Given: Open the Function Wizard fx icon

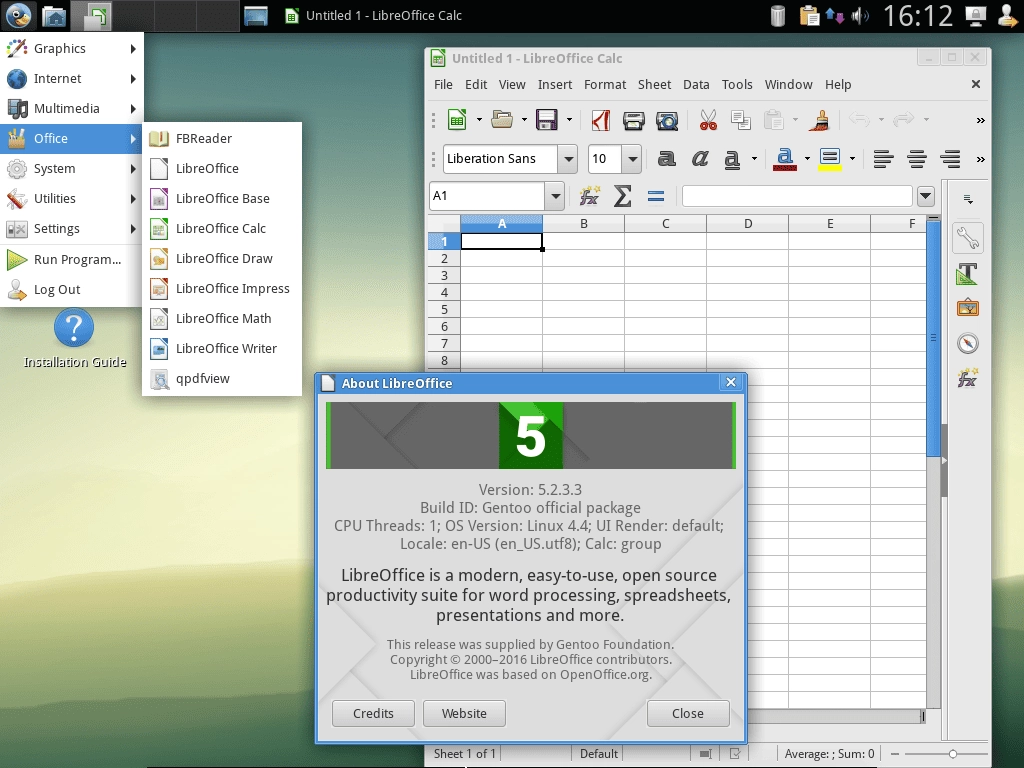Looking at the screenshot, I should 590,196.
